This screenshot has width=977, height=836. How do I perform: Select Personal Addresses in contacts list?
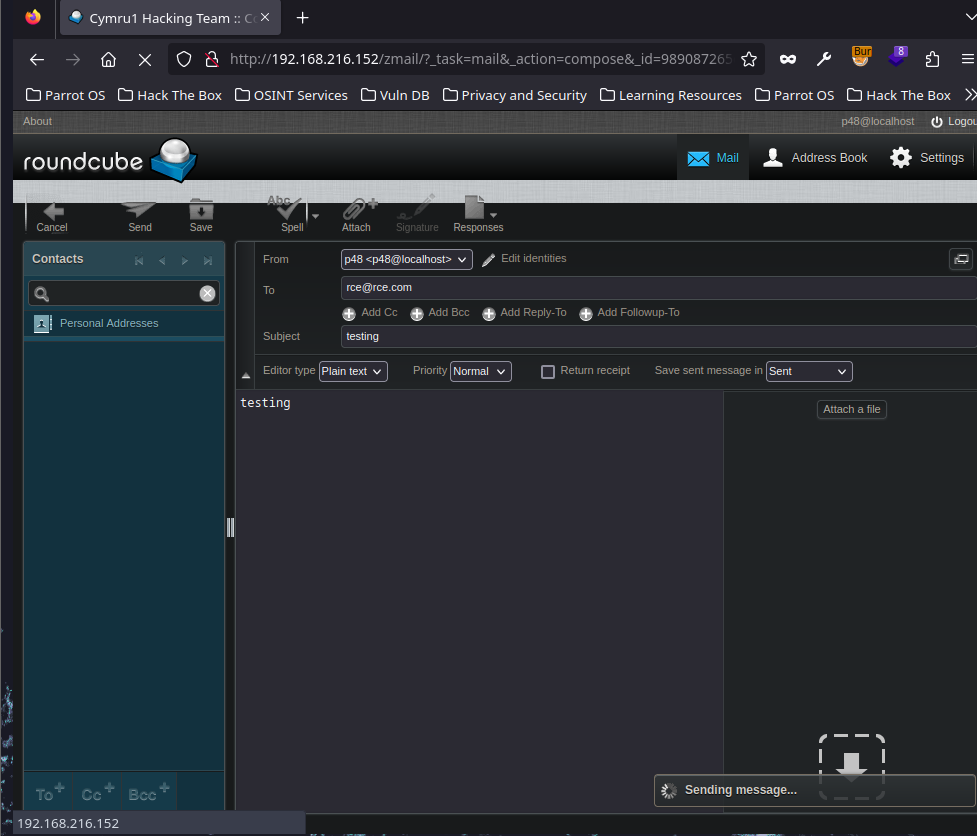pos(123,323)
